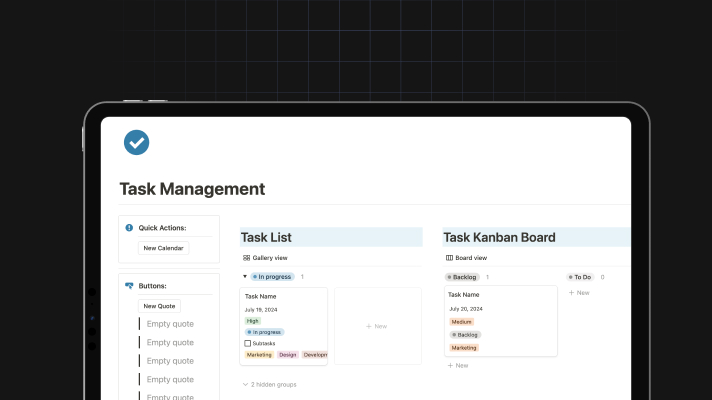Click the blue checkmark page icon
Screen dimensions: 712x400
click(136, 143)
